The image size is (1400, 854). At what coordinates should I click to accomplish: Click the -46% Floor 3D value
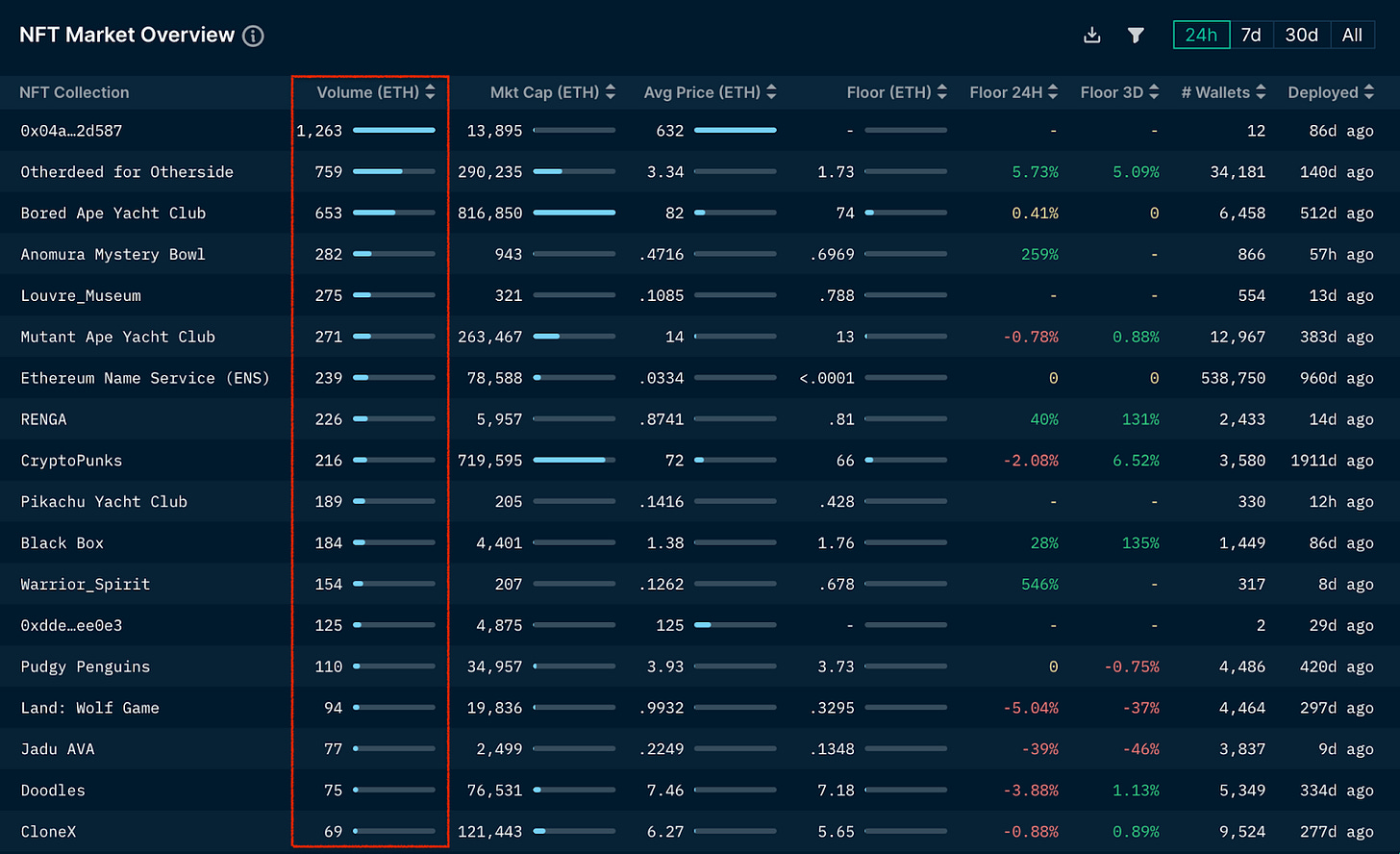click(1140, 750)
